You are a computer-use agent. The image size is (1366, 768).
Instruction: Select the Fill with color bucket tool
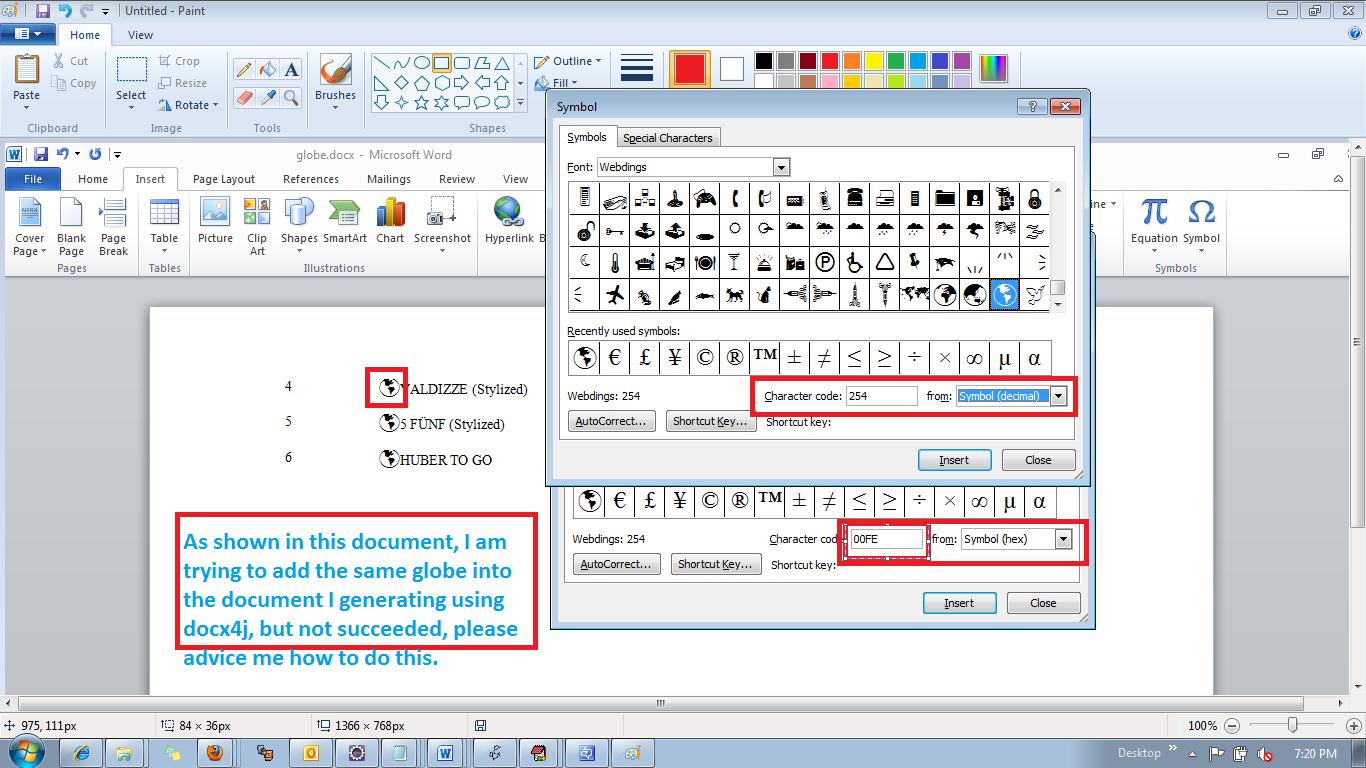(x=267, y=70)
